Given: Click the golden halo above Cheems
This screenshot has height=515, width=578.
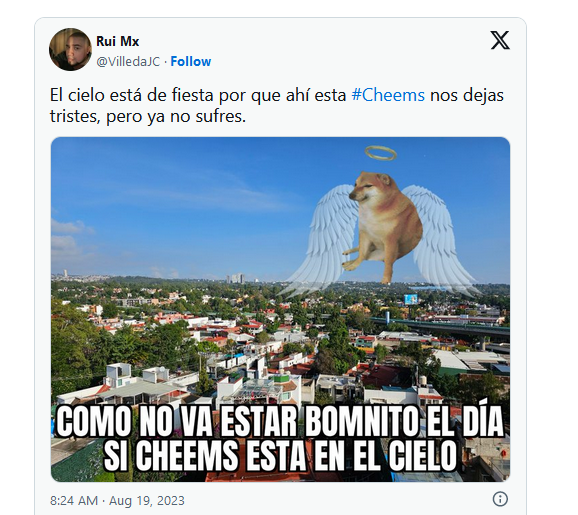Looking at the screenshot, I should coord(380,153).
